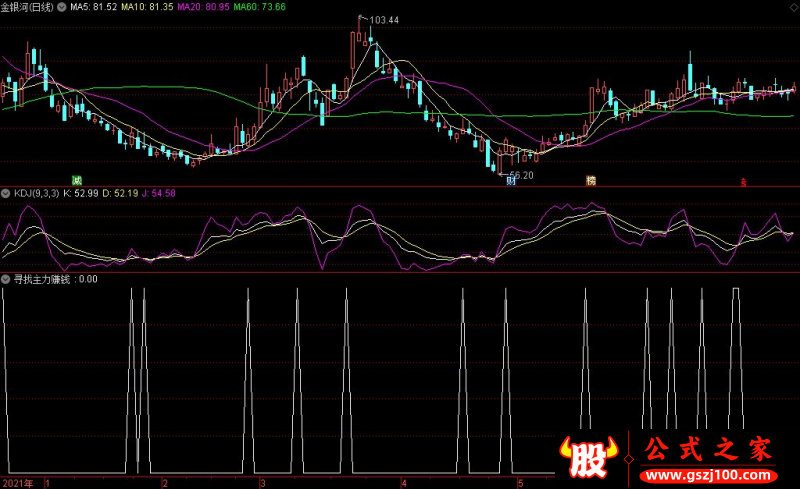Open the www.gszj100.com website link
This screenshot has width=800, height=489.
(708, 476)
